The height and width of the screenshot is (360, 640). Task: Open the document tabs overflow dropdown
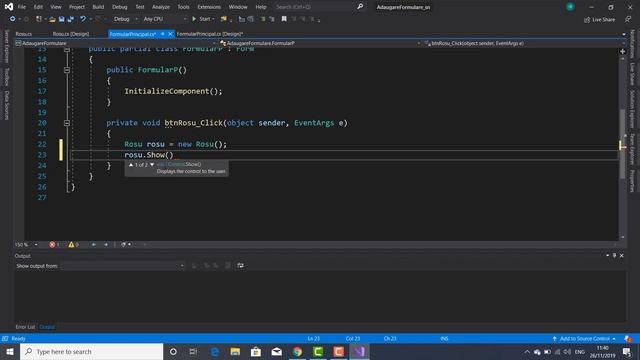(624, 34)
